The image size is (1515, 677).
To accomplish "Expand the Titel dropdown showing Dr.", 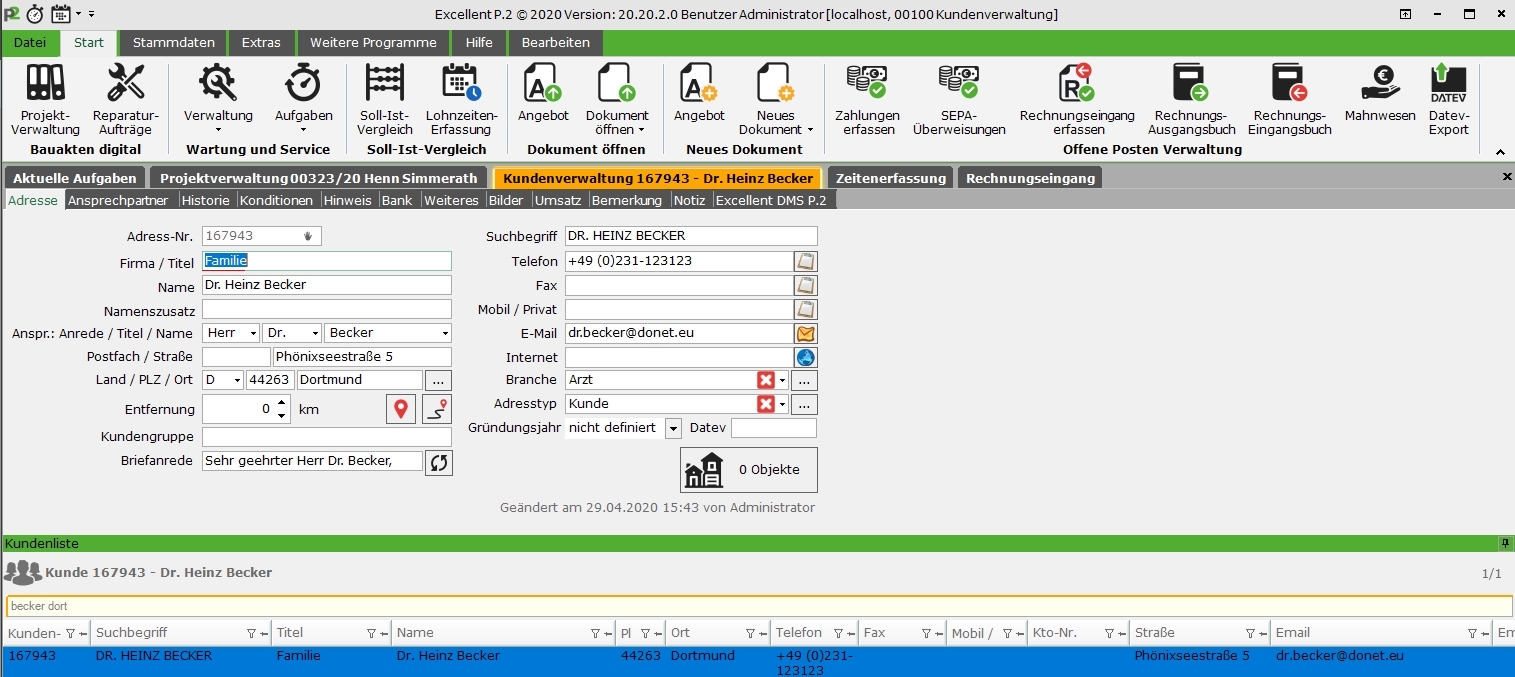I will (314, 333).
